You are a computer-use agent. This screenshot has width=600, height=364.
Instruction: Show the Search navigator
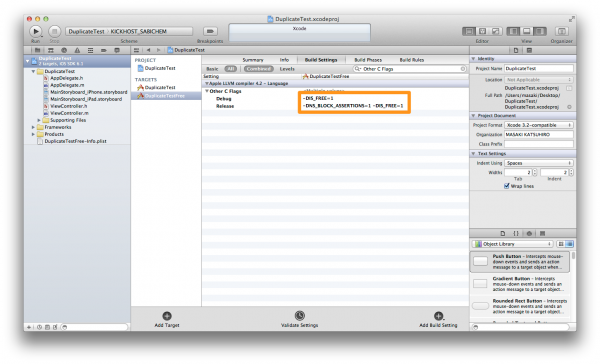coord(64,50)
